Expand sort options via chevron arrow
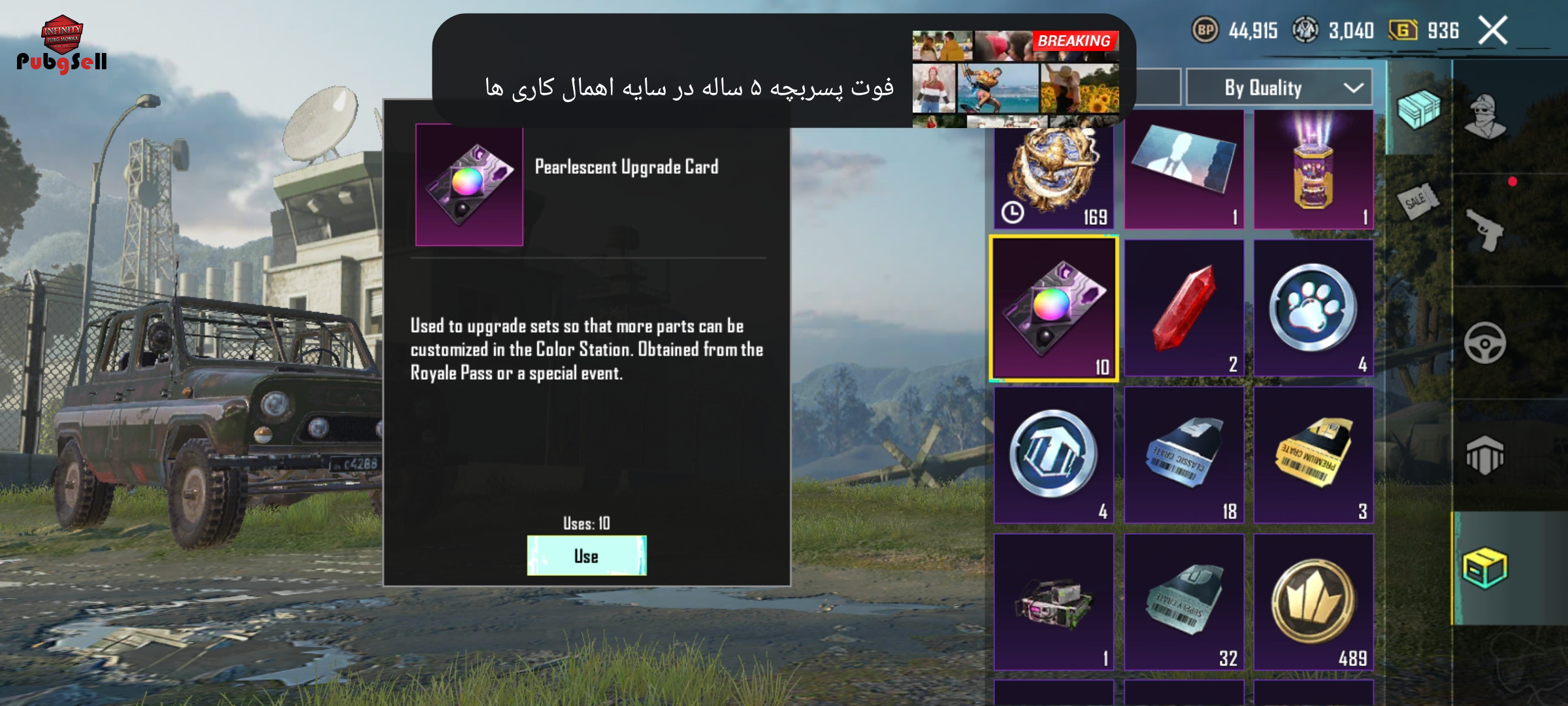1568x706 pixels. 1354,88
